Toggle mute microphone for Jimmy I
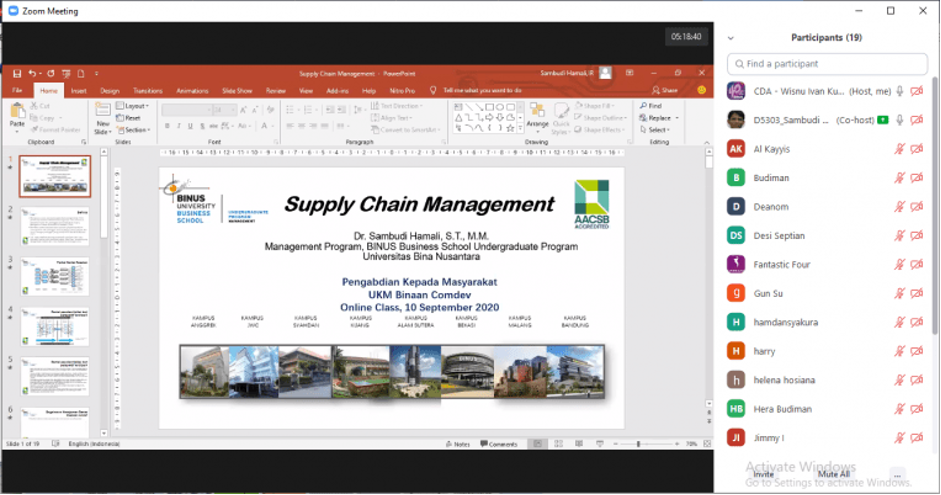Viewport: 941px width, 495px height. tap(899, 438)
